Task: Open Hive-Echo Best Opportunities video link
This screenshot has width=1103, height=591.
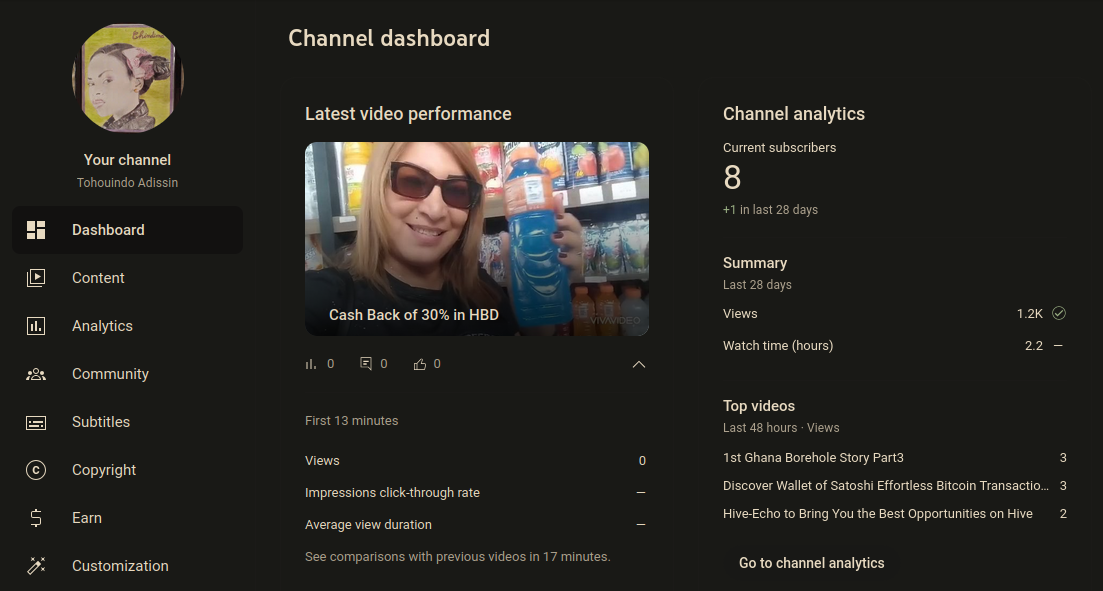Action: pos(878,514)
